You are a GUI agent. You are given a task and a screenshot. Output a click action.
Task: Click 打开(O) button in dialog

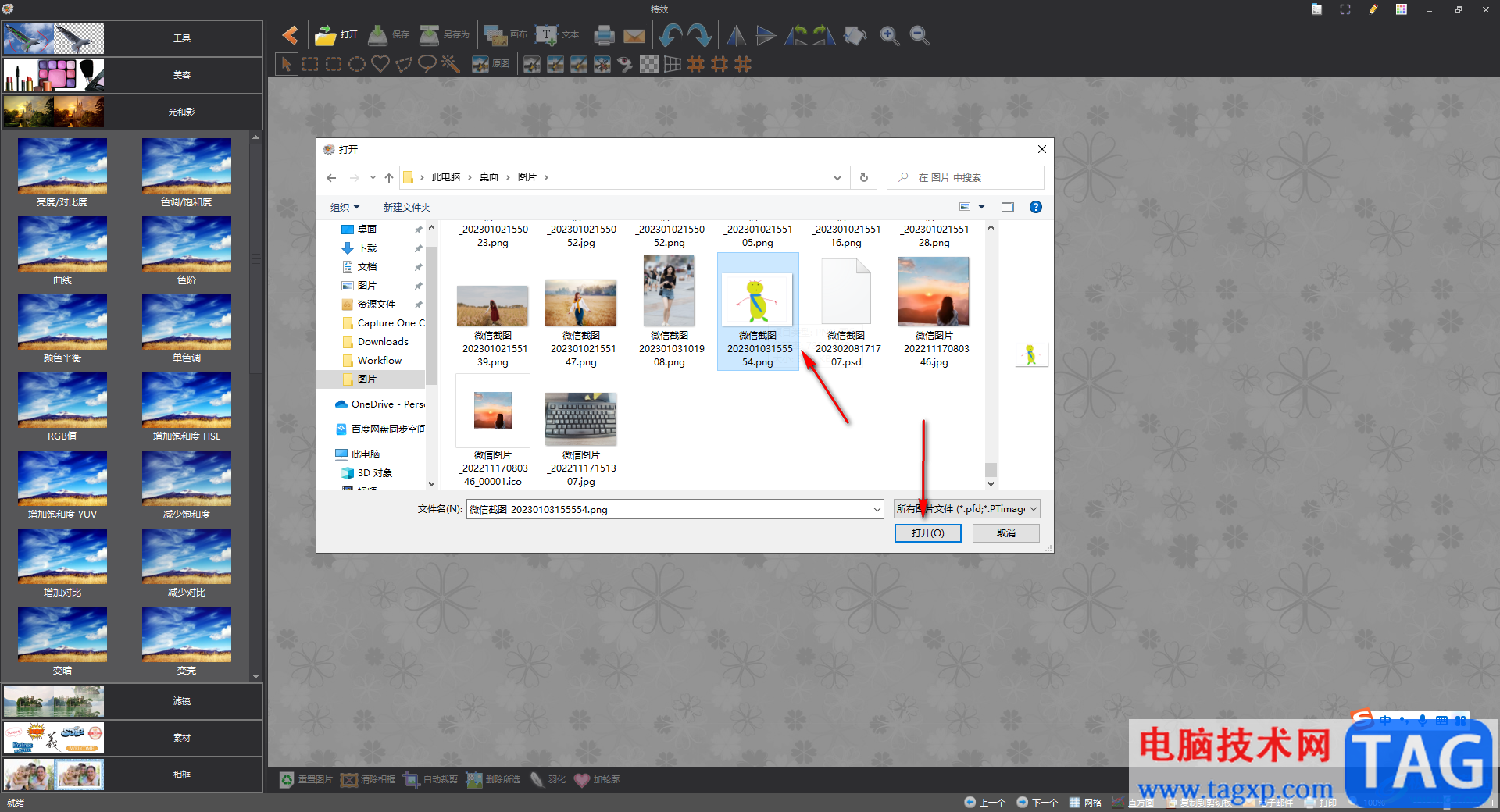[x=927, y=532]
